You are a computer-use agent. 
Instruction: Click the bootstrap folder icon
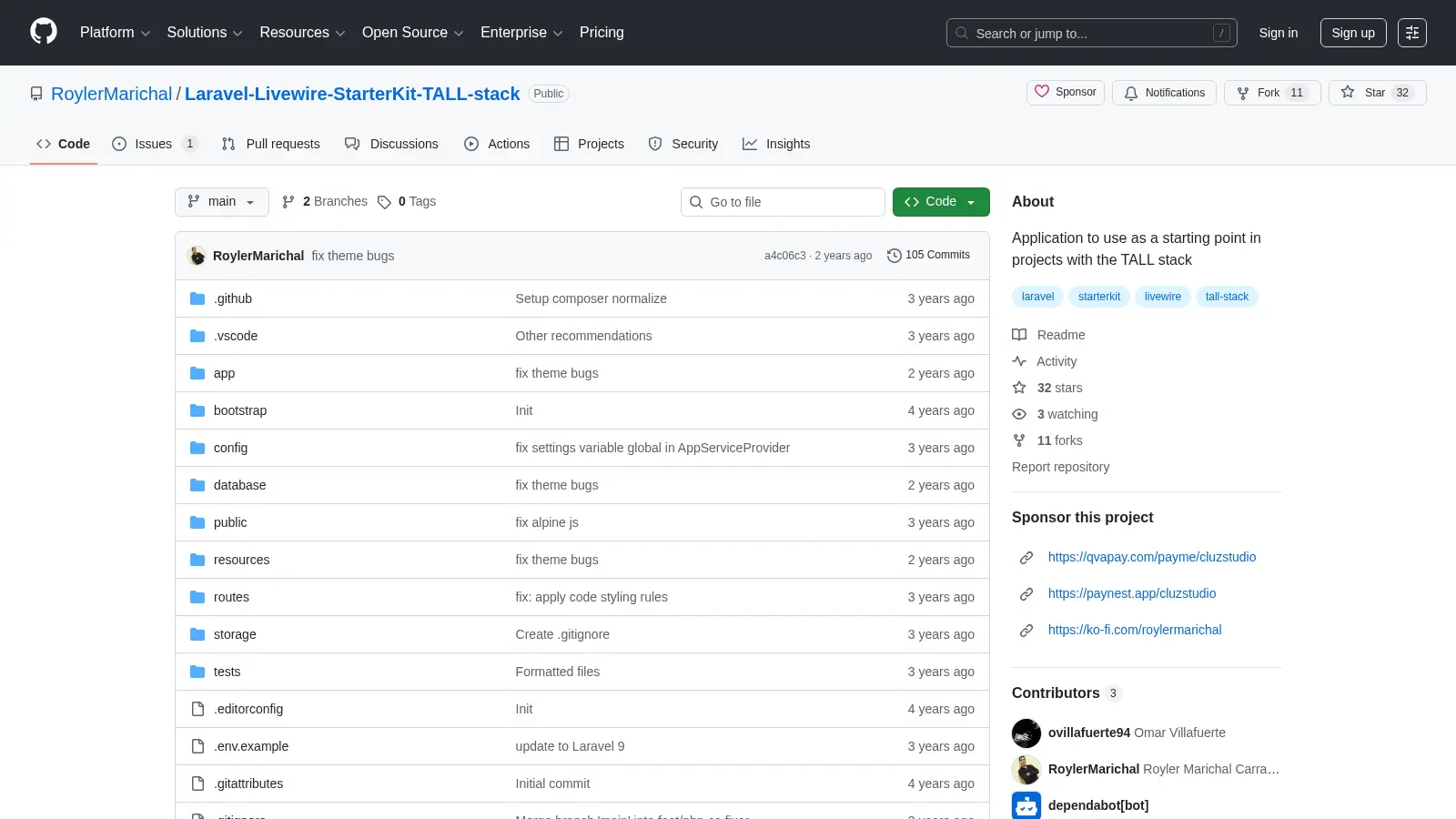(197, 410)
